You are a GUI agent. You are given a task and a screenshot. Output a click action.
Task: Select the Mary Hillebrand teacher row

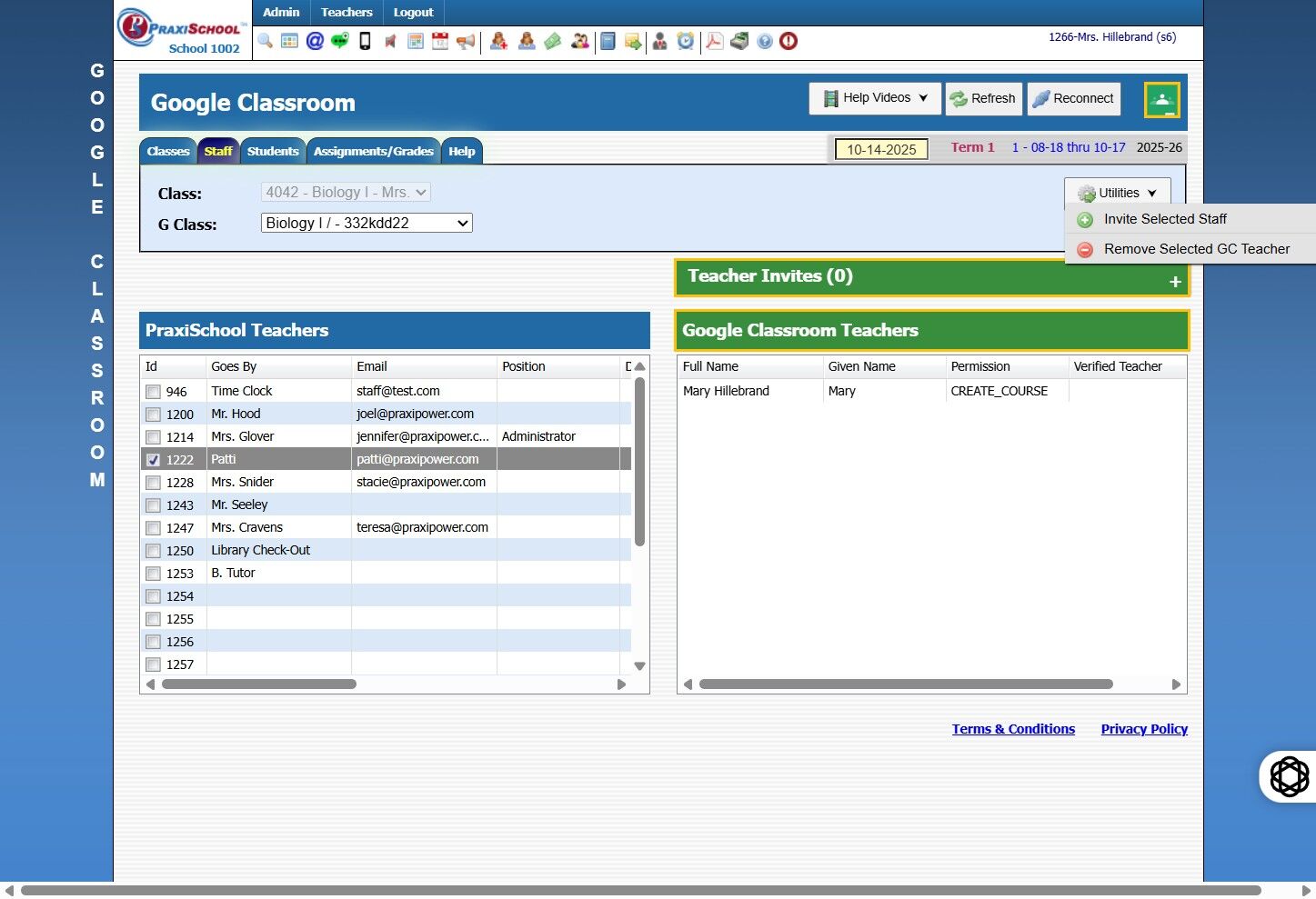tap(931, 391)
